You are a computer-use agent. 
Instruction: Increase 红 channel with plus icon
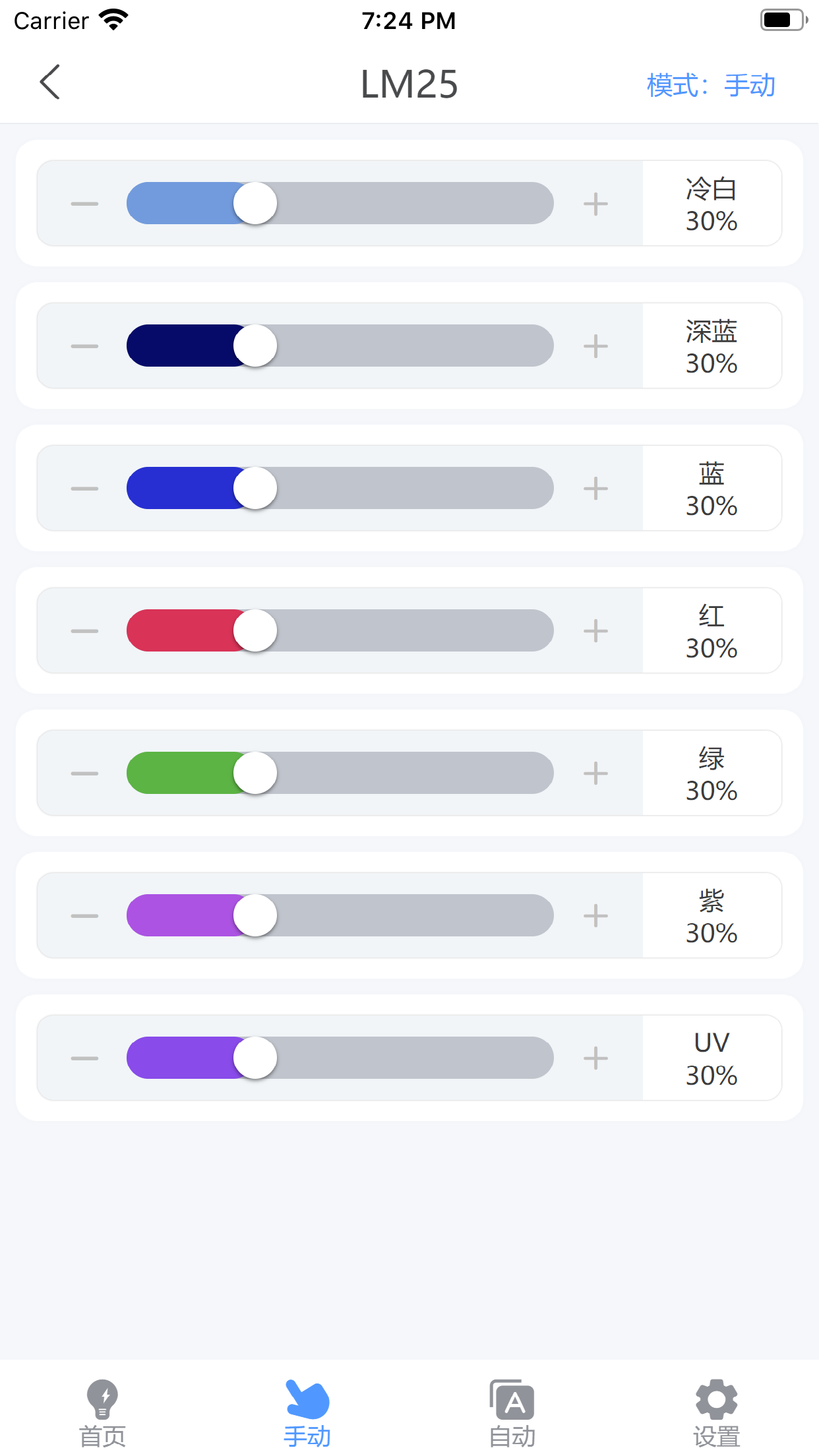click(595, 631)
